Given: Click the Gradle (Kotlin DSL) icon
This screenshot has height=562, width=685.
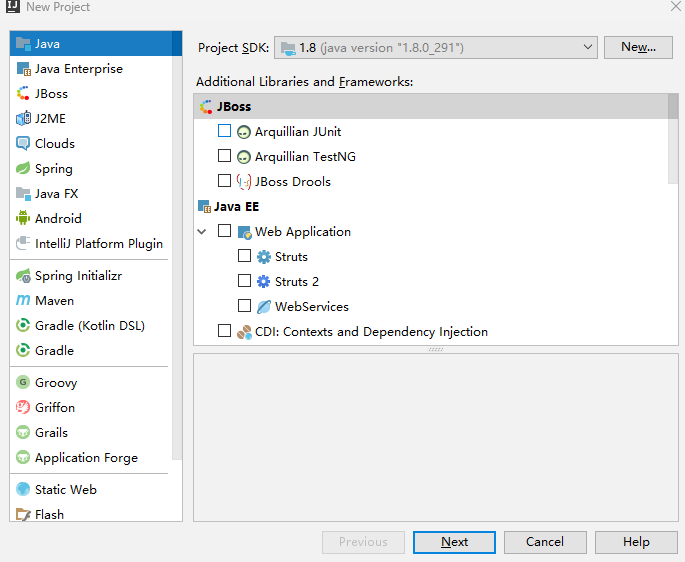Looking at the screenshot, I should (x=23, y=325).
